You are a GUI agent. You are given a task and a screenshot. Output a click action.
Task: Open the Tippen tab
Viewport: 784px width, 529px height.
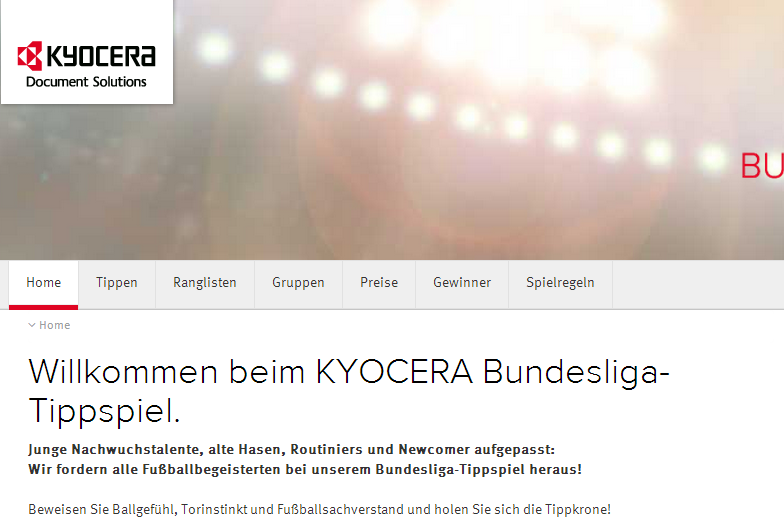coord(116,284)
